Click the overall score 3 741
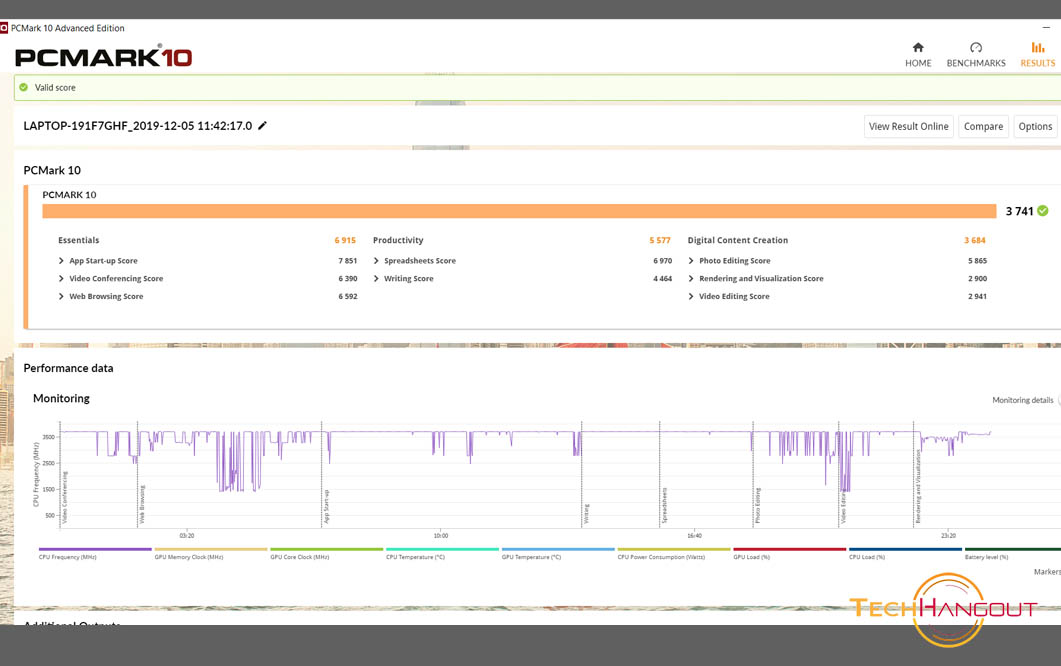 click(1019, 211)
